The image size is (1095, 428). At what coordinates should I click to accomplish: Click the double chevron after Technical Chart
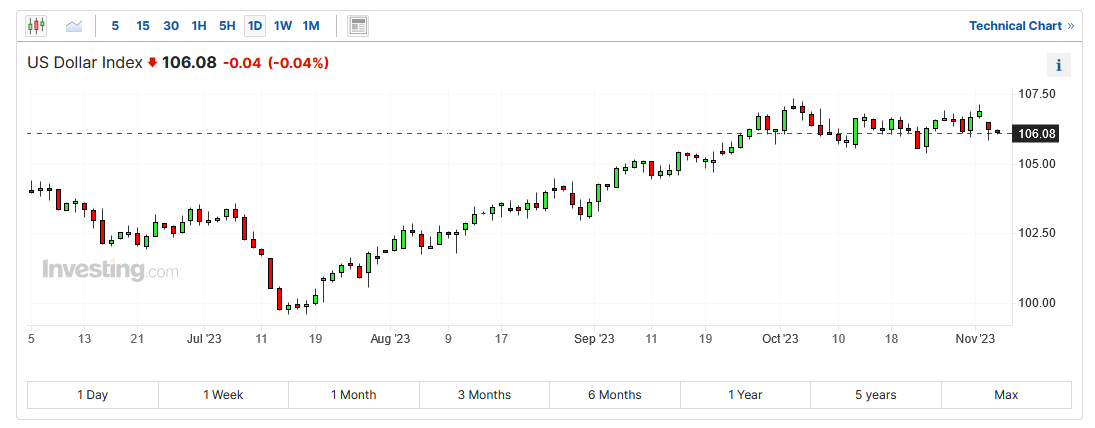click(x=1071, y=25)
